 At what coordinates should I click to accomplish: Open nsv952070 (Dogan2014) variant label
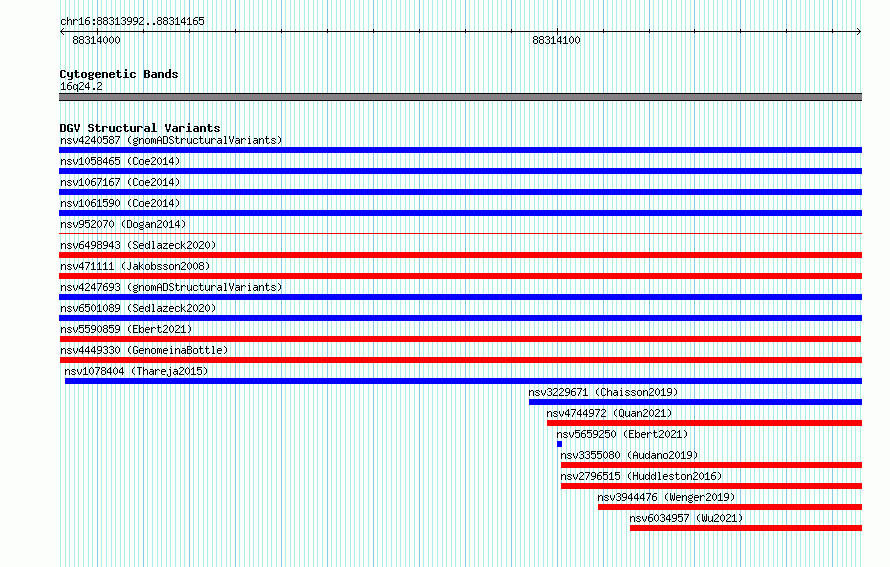click(123, 224)
